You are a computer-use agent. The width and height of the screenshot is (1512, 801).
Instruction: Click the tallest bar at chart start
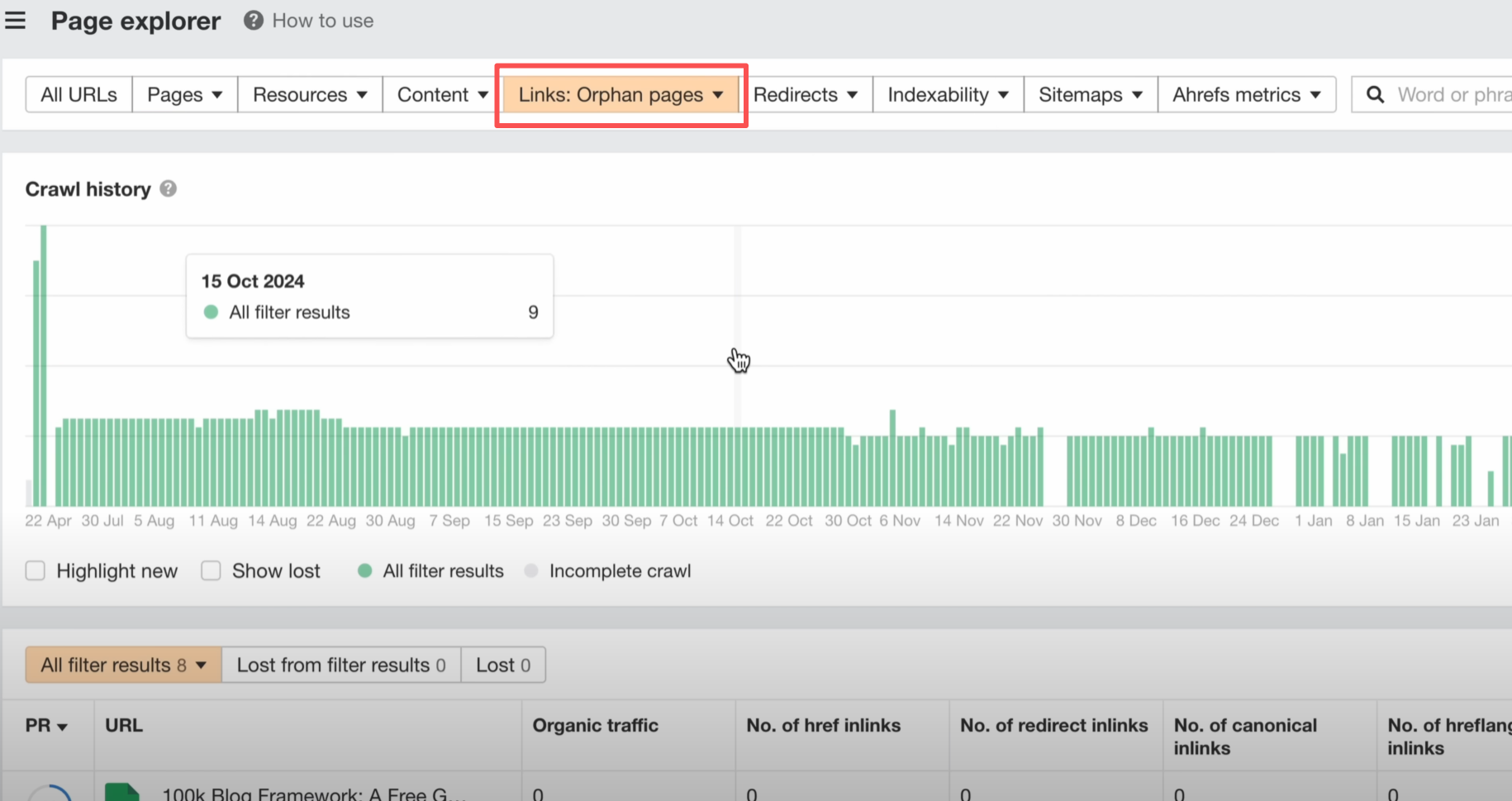click(43, 364)
